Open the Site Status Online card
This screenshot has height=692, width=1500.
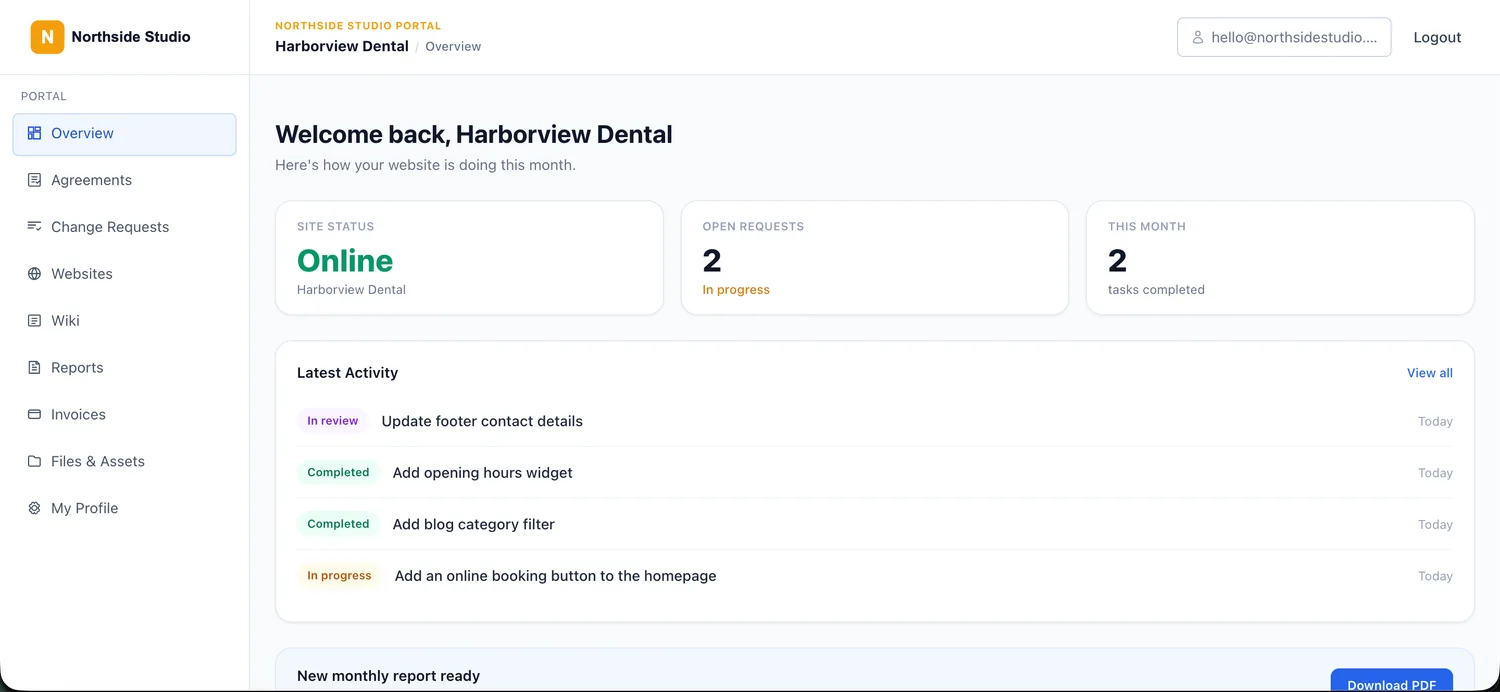[x=469, y=258]
